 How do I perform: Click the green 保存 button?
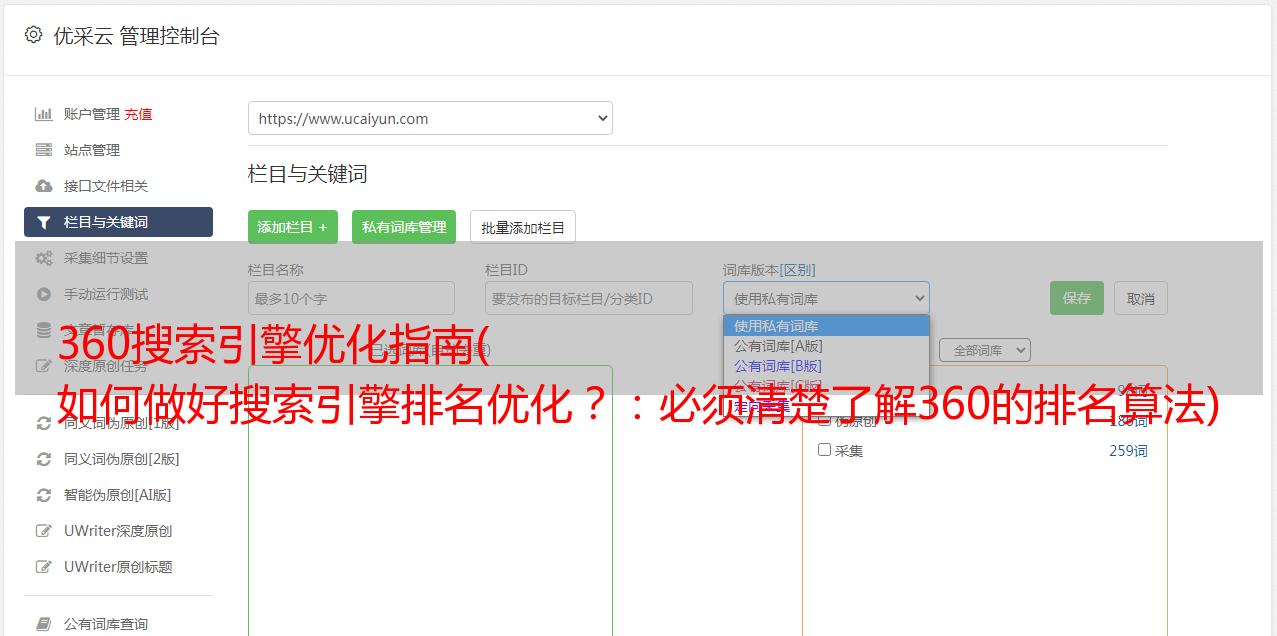pos(1077,298)
